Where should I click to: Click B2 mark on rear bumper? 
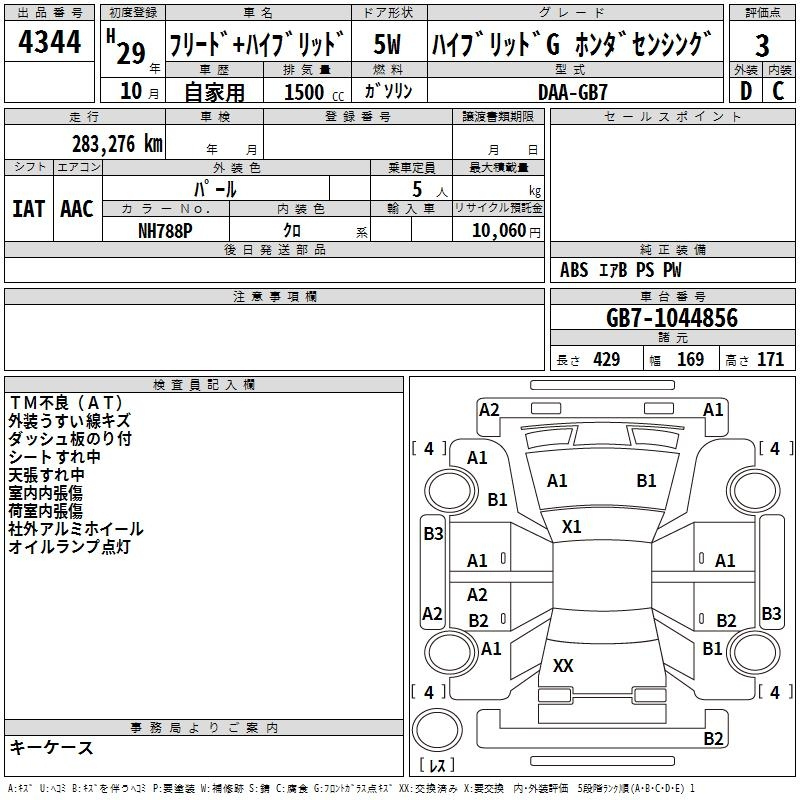[713, 738]
